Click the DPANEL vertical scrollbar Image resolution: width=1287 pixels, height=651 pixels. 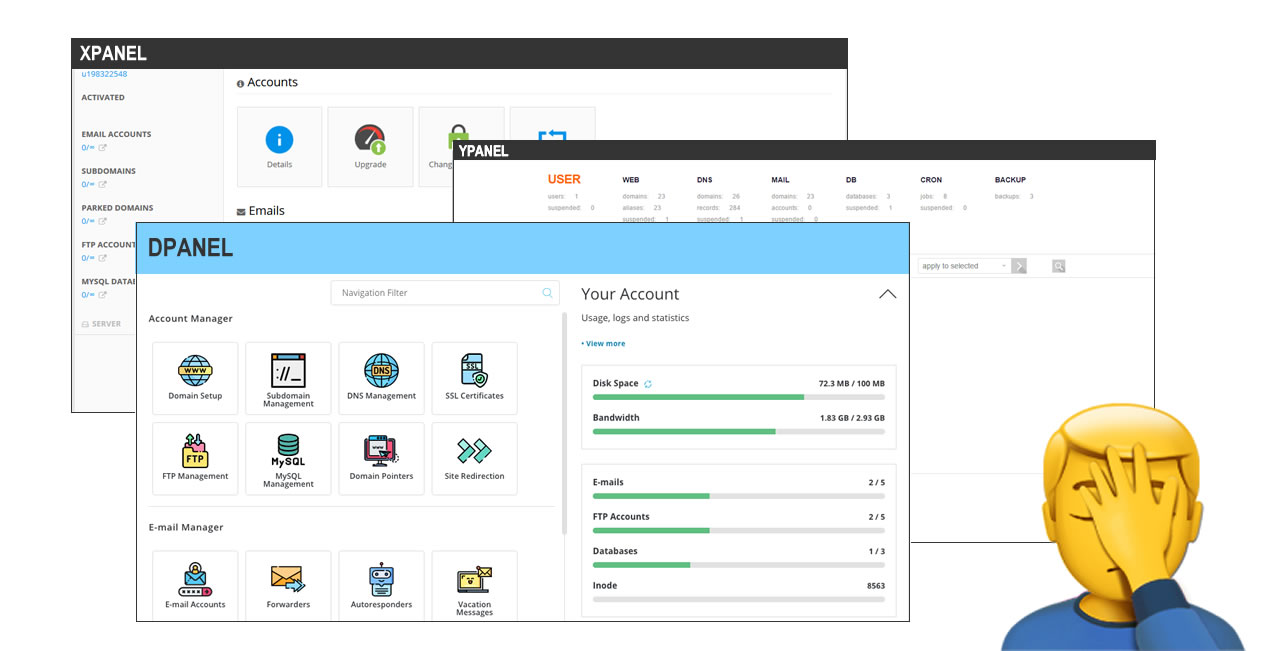pyautogui.click(x=565, y=423)
